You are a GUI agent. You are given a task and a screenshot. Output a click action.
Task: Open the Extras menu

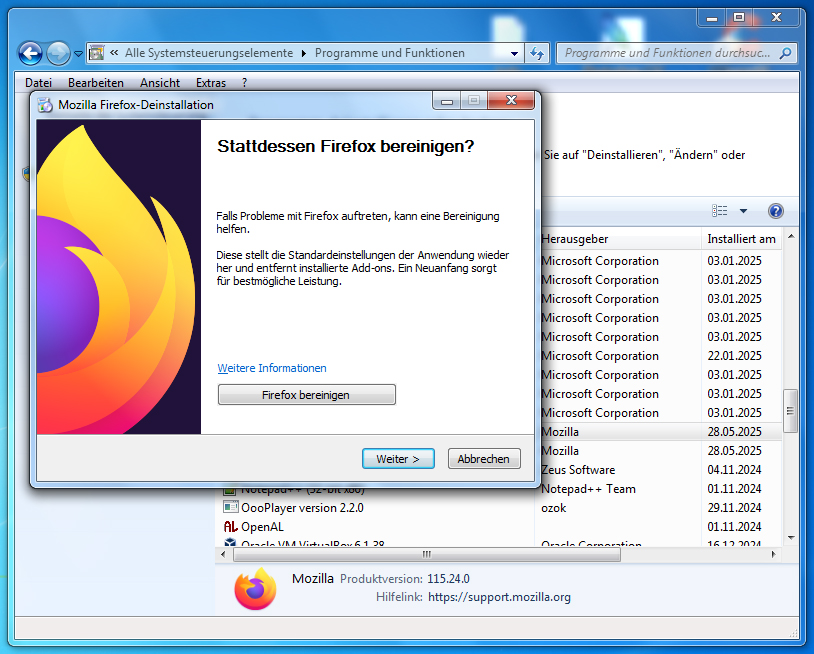point(211,83)
